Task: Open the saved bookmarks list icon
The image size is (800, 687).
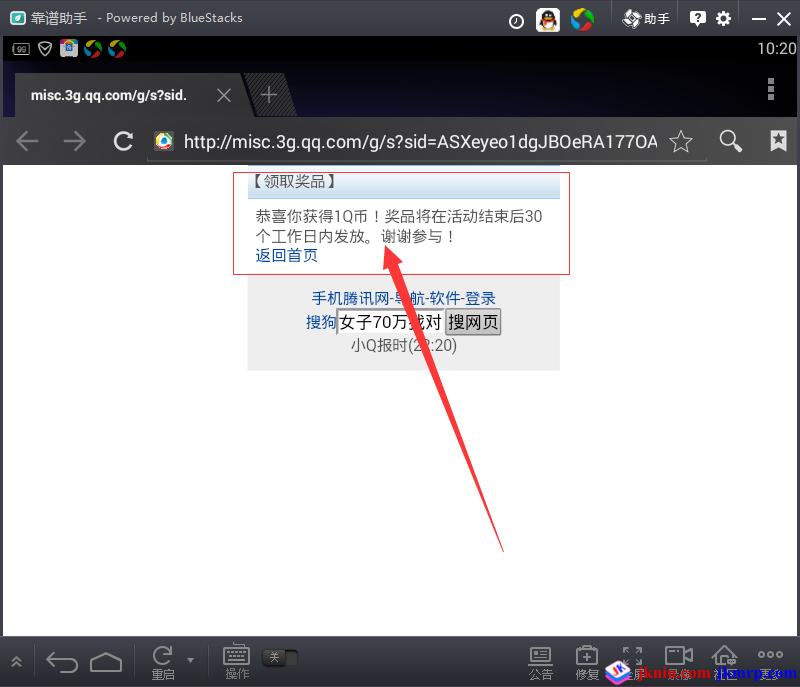Action: (778, 142)
